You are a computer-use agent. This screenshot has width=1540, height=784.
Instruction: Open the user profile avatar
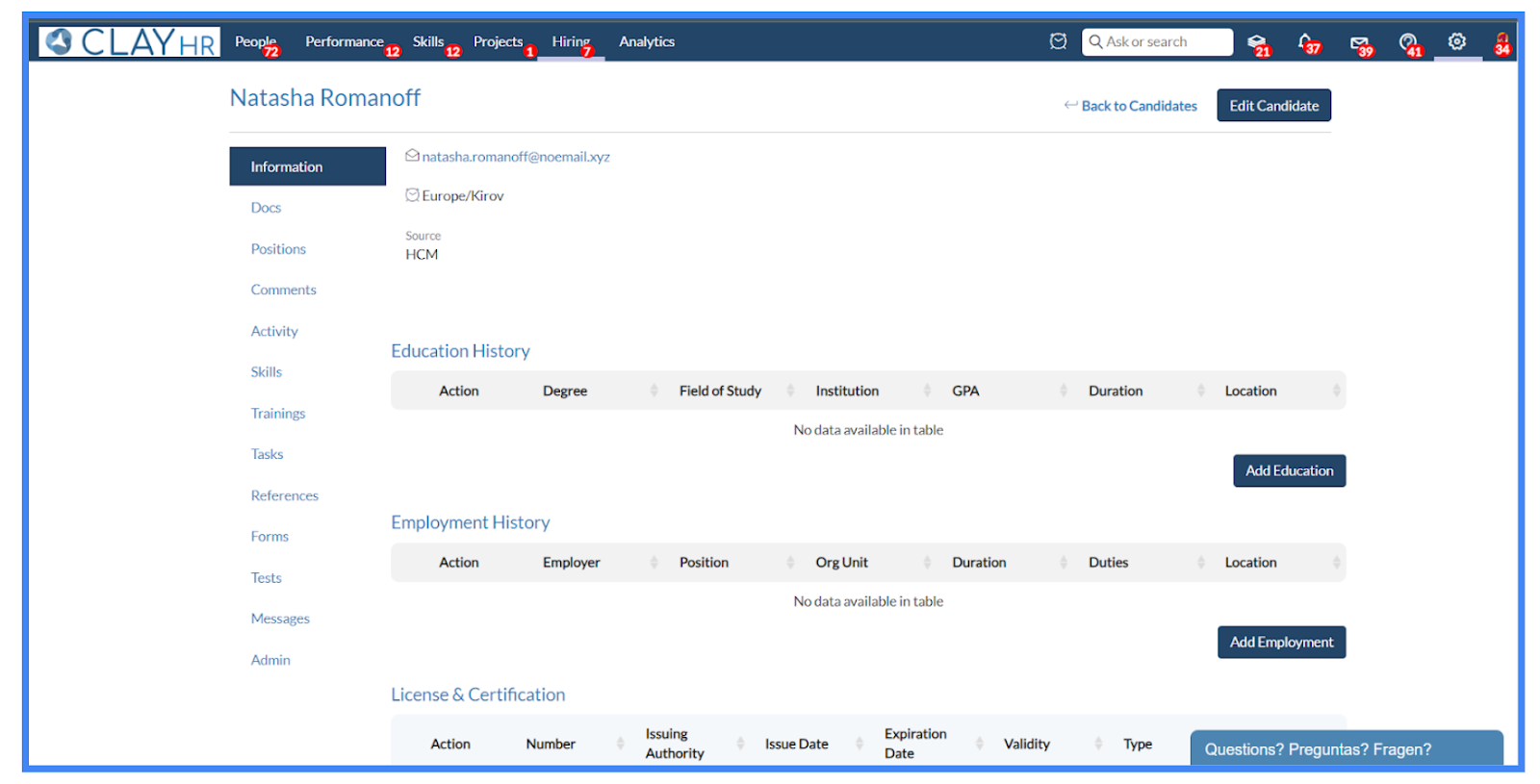click(1501, 42)
